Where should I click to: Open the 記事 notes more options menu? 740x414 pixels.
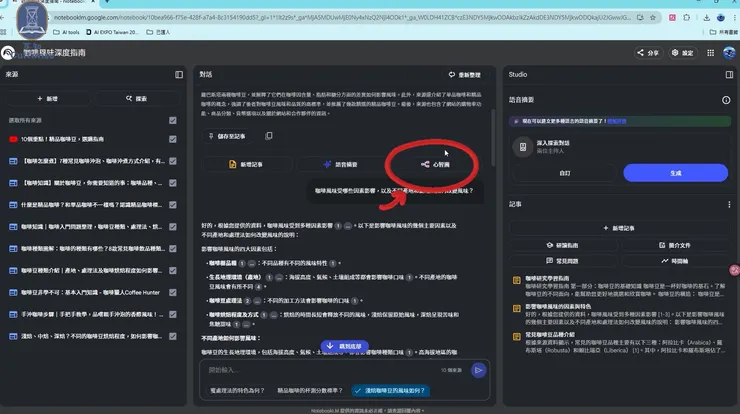tap(729, 204)
